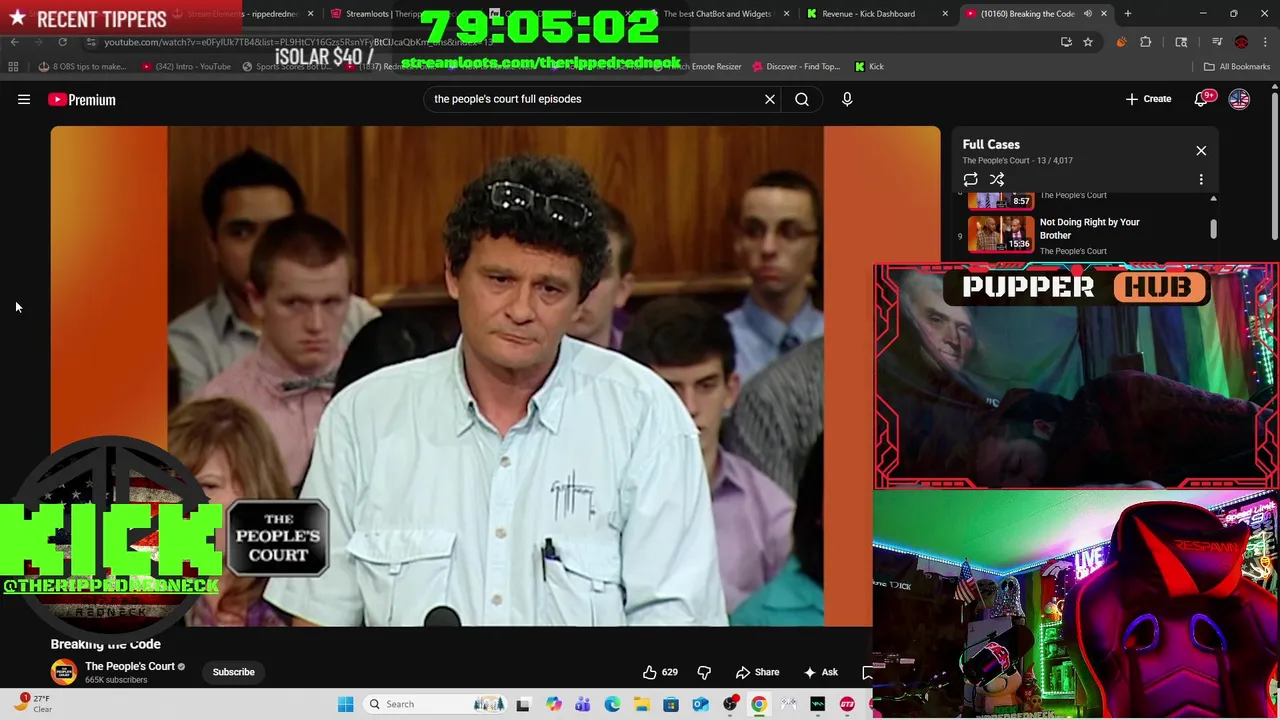1280x720 pixels.
Task: Open the '(342) Intro - YouTube' bookmark
Action: (x=186, y=67)
